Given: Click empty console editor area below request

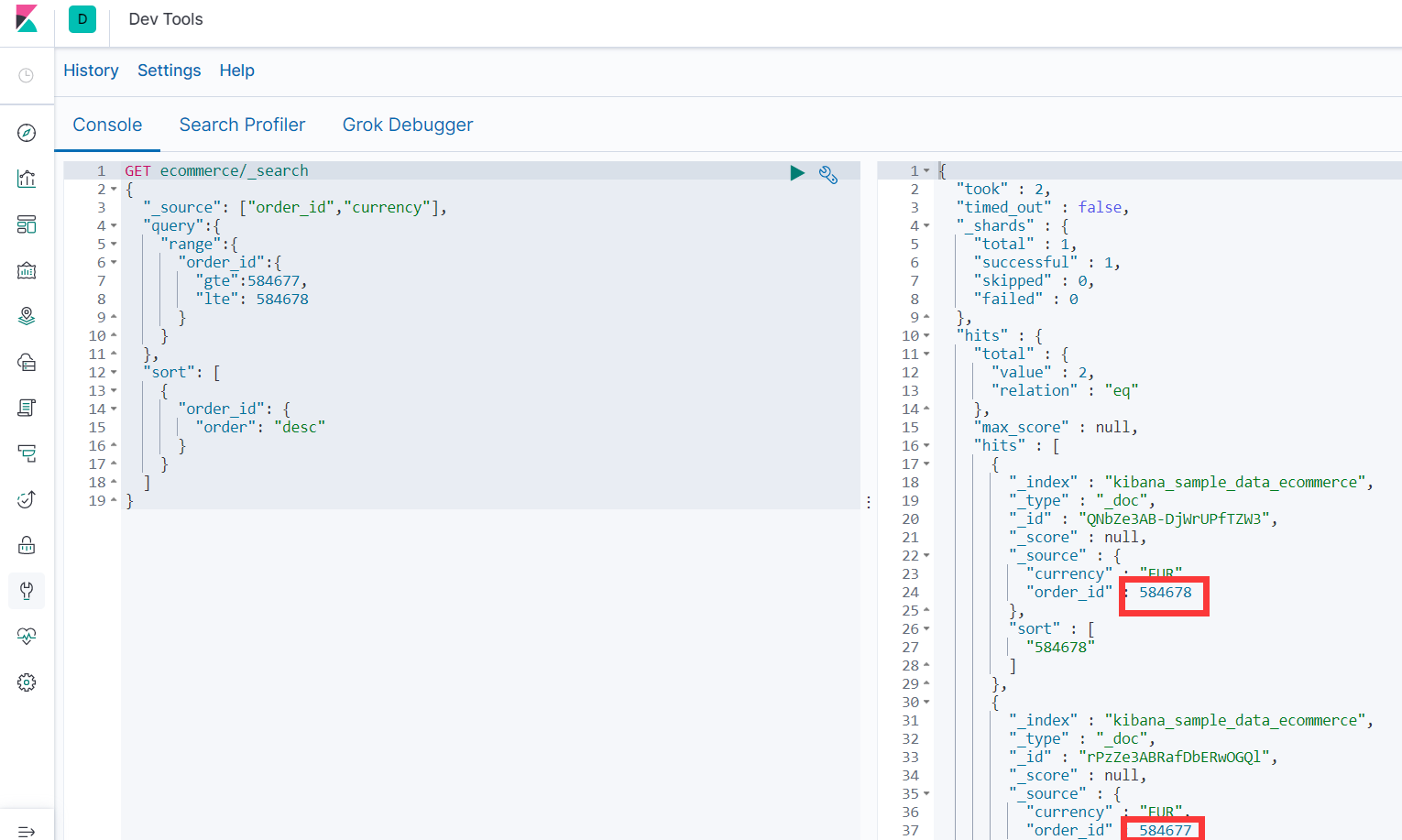Looking at the screenshot, I should (490, 673).
